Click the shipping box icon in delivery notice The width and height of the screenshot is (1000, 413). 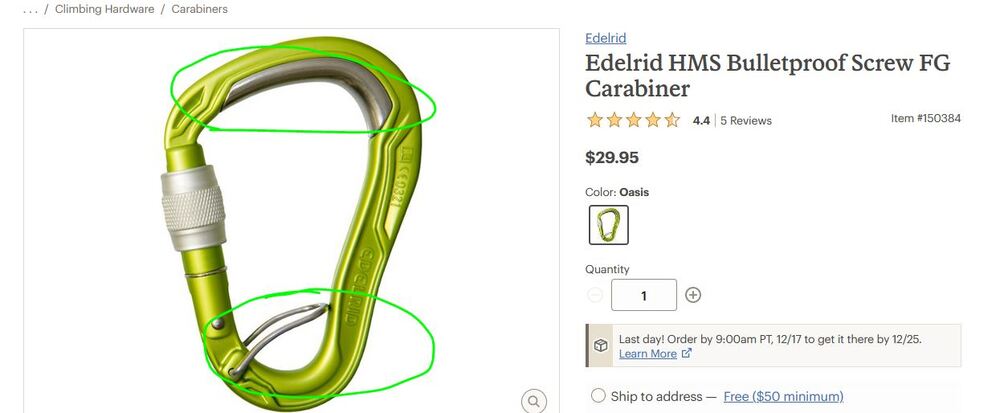pos(601,345)
